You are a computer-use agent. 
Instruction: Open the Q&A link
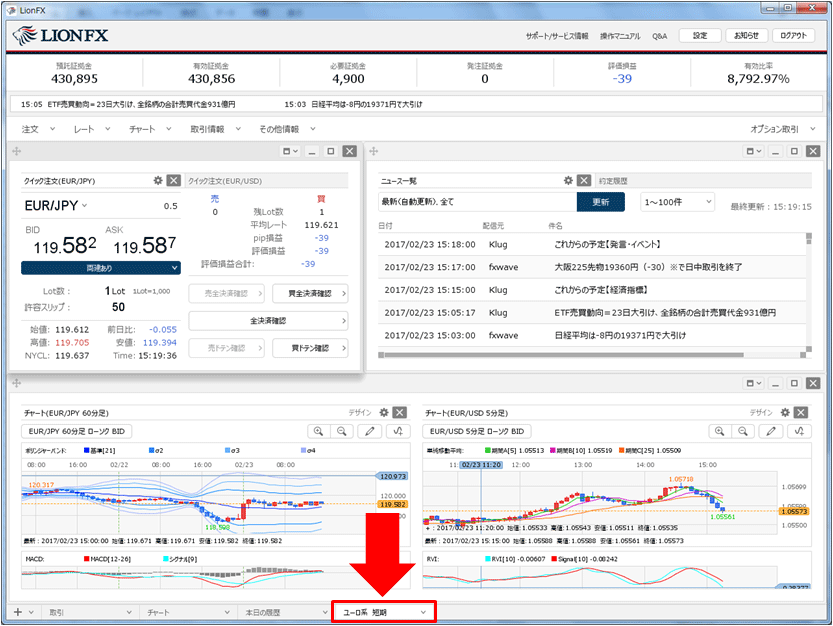pyautogui.click(x=659, y=36)
